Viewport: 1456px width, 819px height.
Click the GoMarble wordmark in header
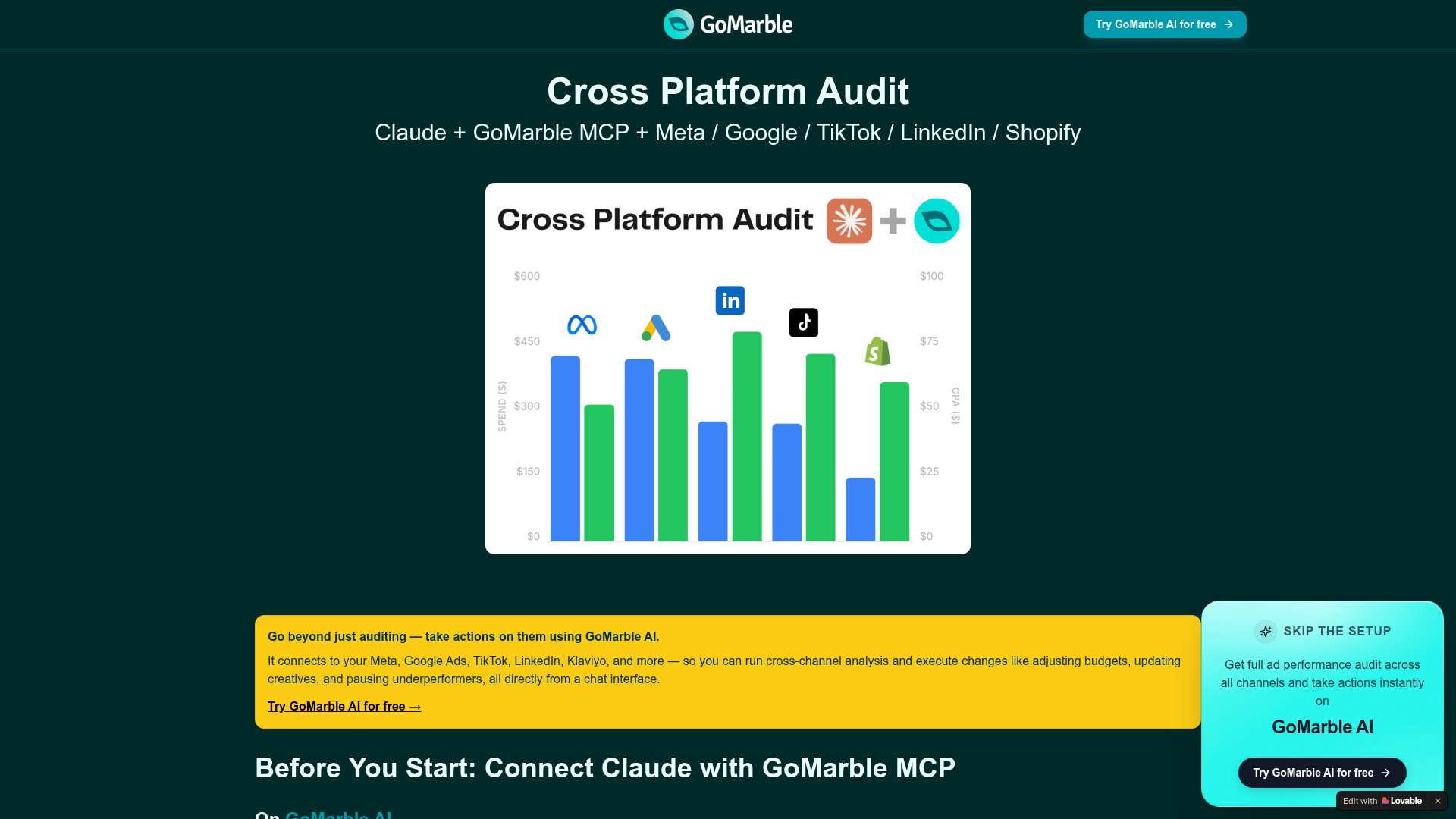point(746,24)
